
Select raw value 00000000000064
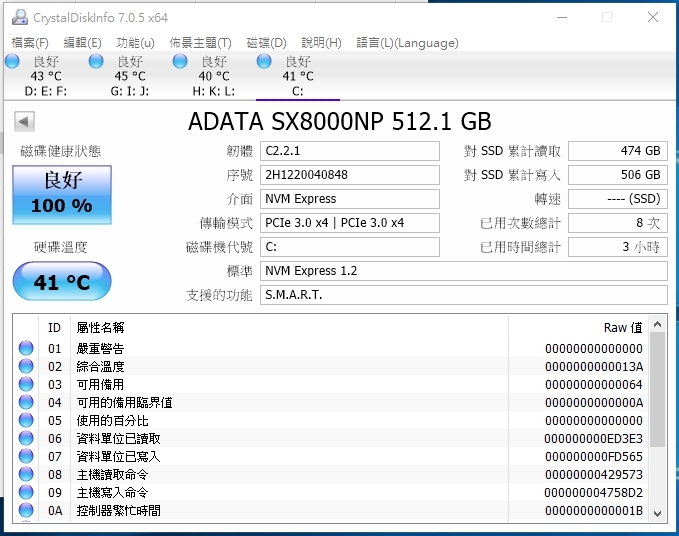click(594, 384)
